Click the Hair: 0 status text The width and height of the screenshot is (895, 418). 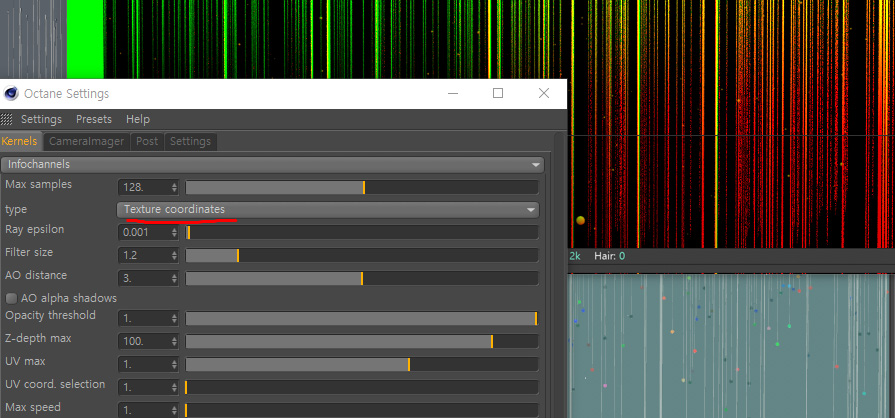coord(609,256)
